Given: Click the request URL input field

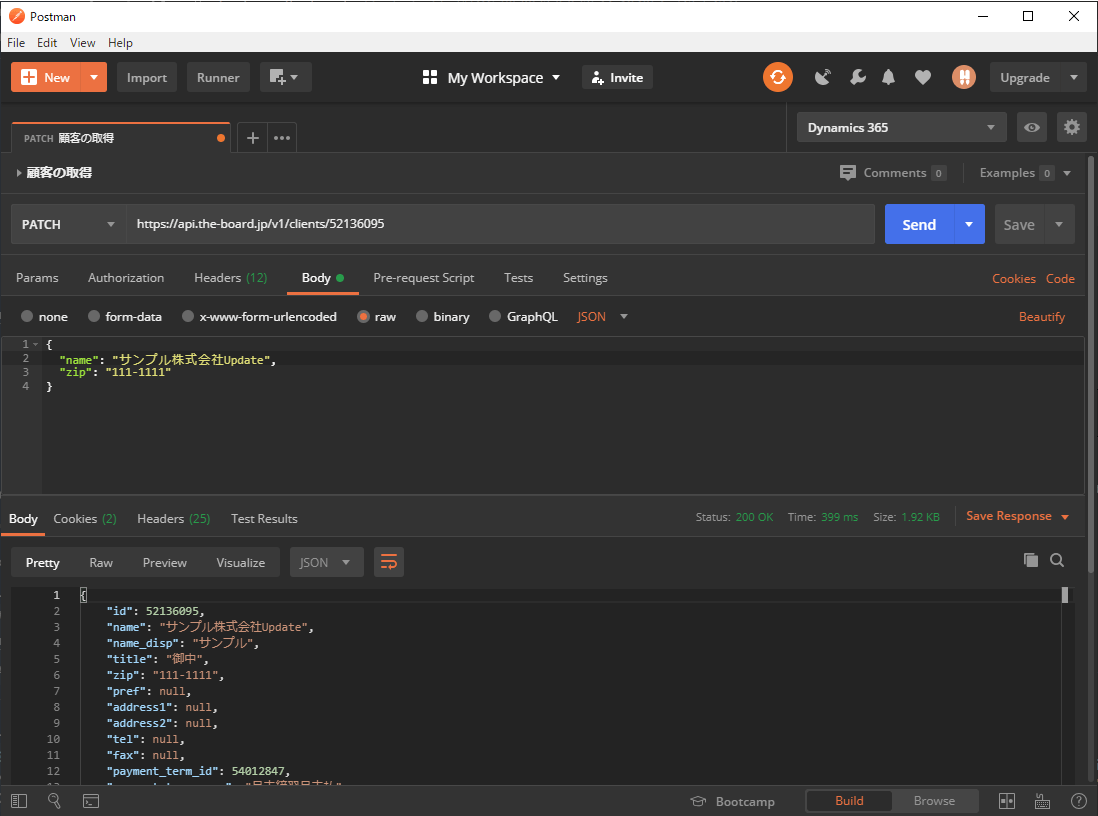Looking at the screenshot, I should pos(500,224).
